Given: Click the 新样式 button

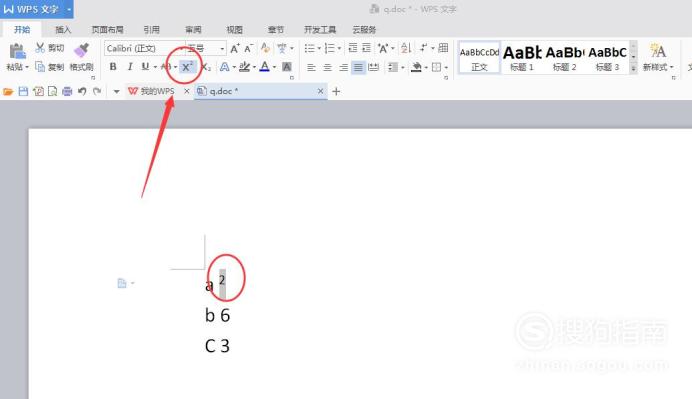Looking at the screenshot, I should click(x=658, y=56).
